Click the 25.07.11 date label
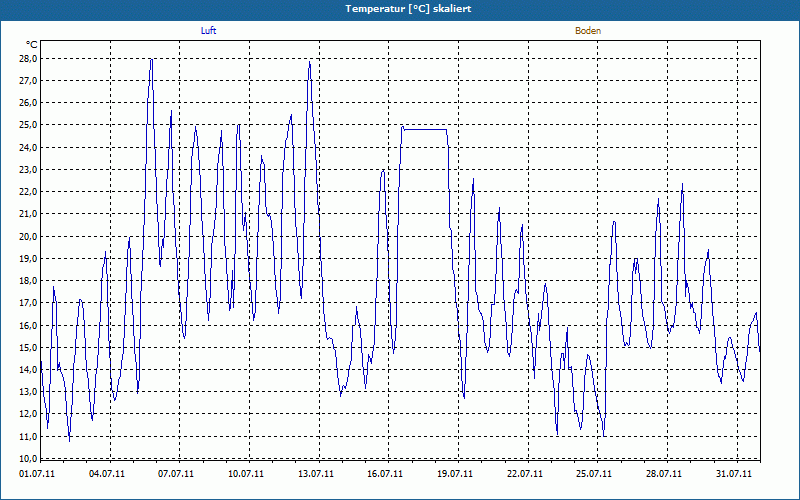The height and width of the screenshot is (500, 800). pyautogui.click(x=594, y=473)
